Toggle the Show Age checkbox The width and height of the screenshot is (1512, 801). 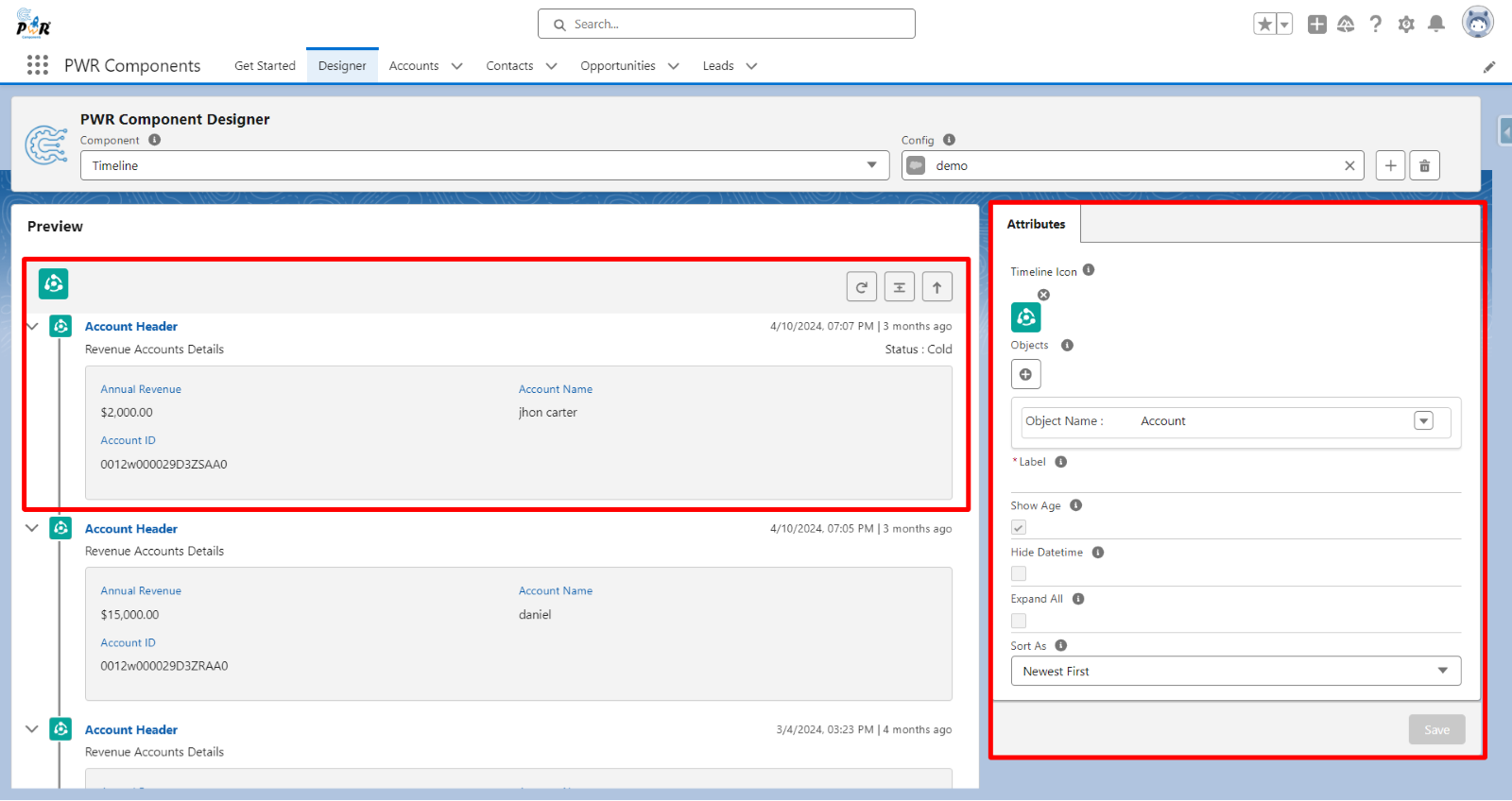pos(1019,527)
